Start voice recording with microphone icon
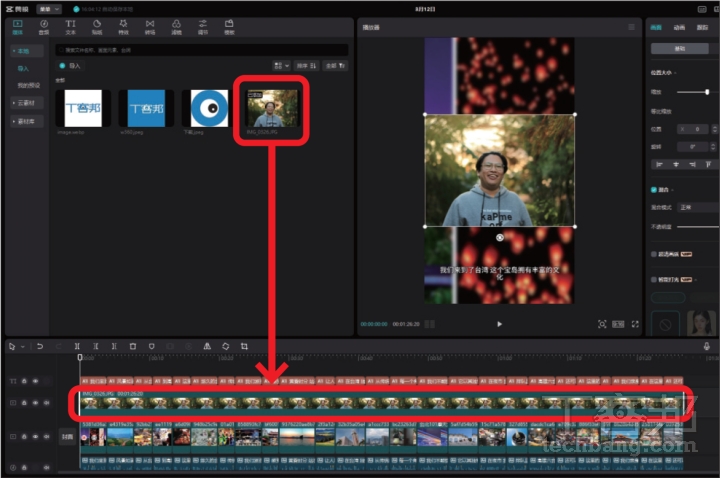The width and height of the screenshot is (720, 478). (707, 346)
